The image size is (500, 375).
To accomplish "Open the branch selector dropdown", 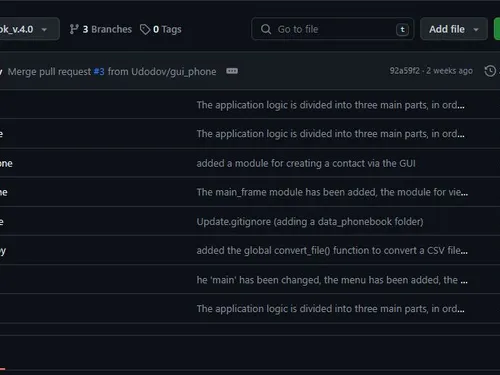I will click(x=28, y=29).
